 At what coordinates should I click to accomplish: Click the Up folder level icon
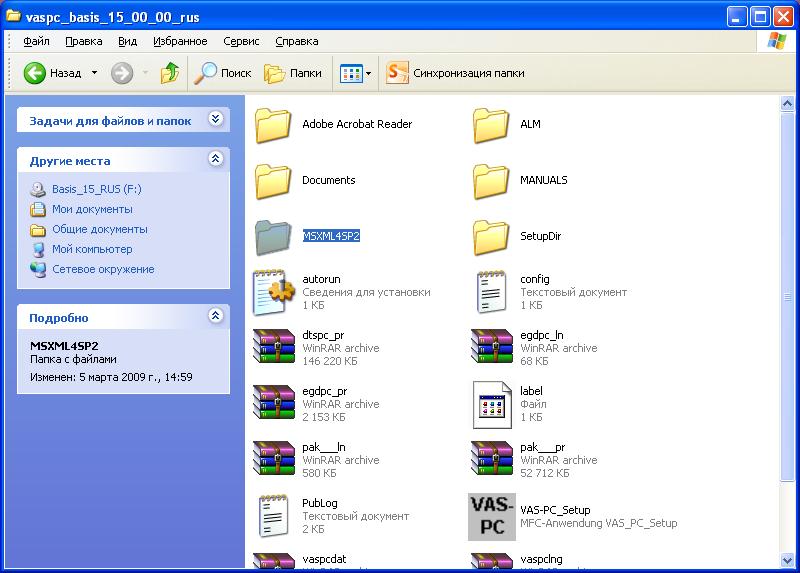(170, 73)
